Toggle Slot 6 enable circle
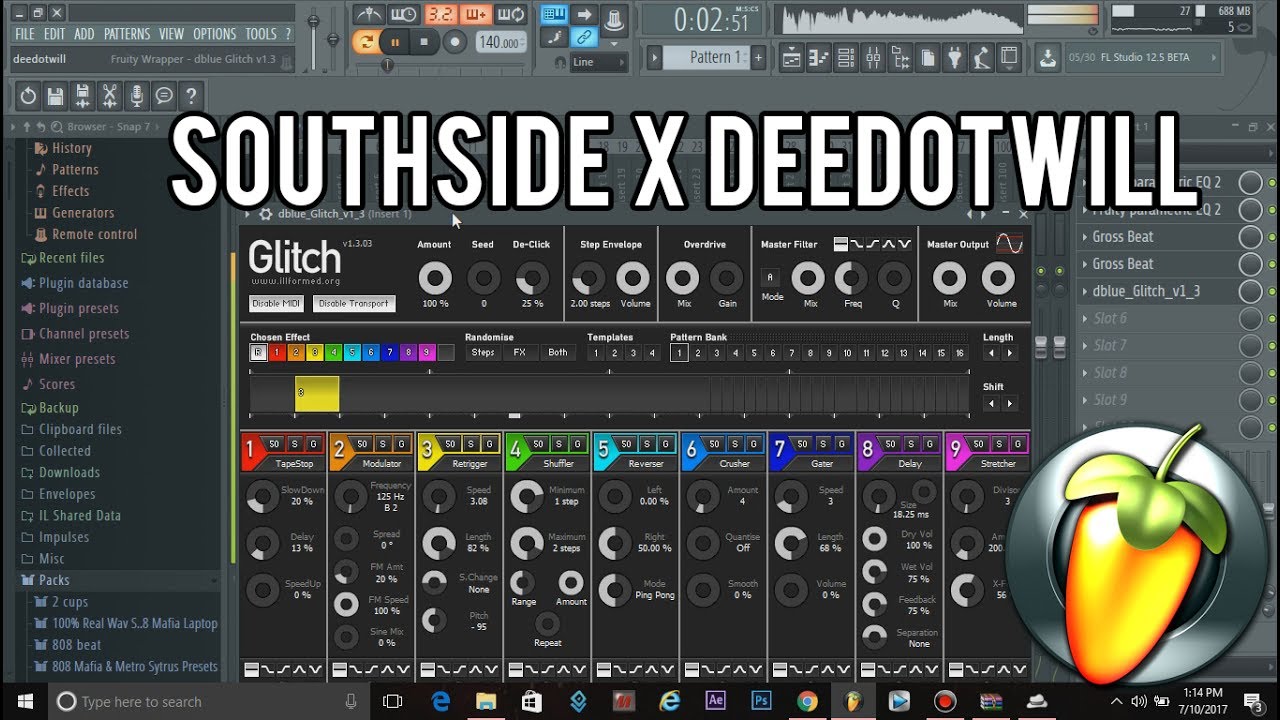 pos(1250,318)
